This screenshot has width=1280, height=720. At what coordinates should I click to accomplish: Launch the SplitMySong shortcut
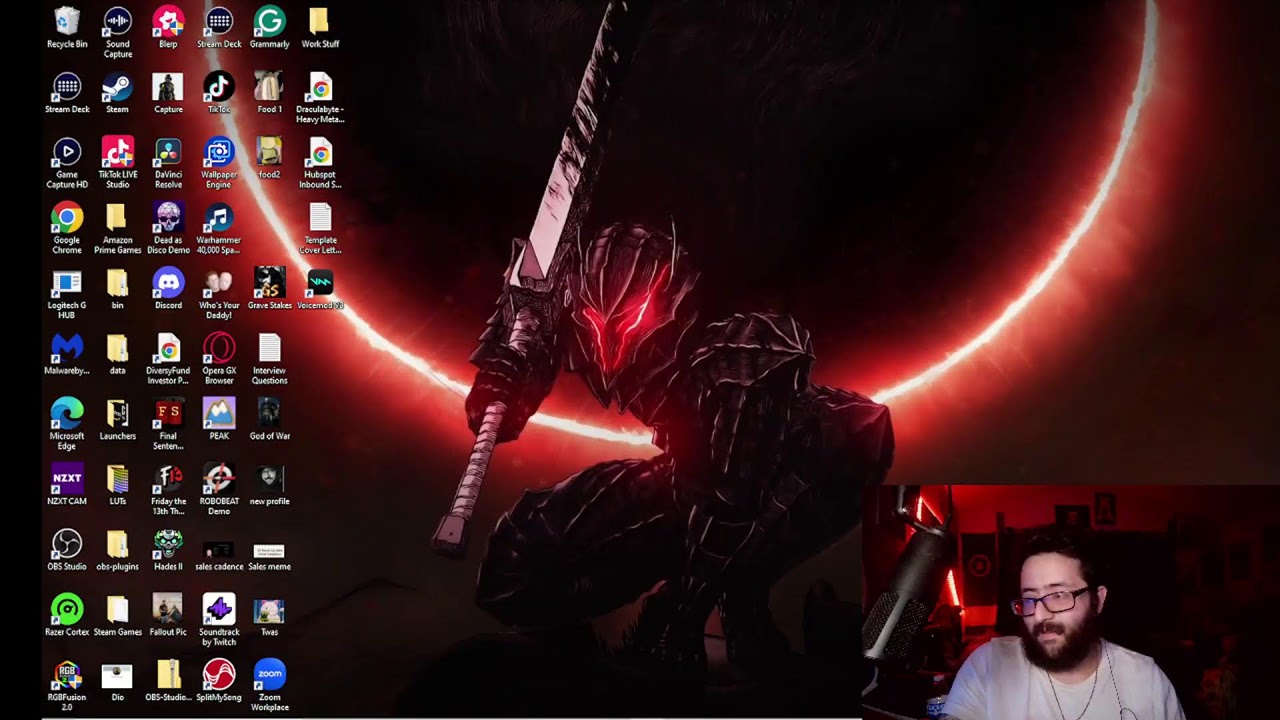pyautogui.click(x=219, y=680)
